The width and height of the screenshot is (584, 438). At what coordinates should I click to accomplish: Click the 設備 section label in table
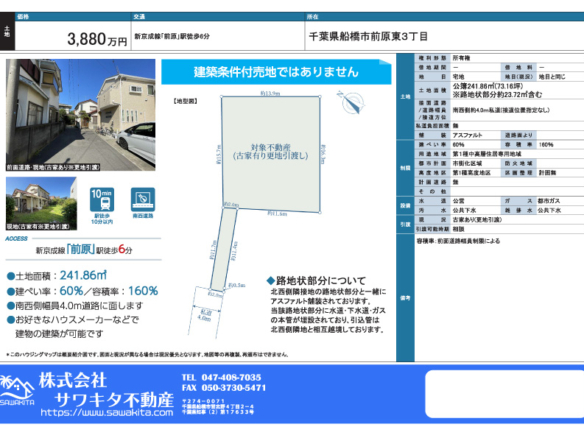(405, 206)
